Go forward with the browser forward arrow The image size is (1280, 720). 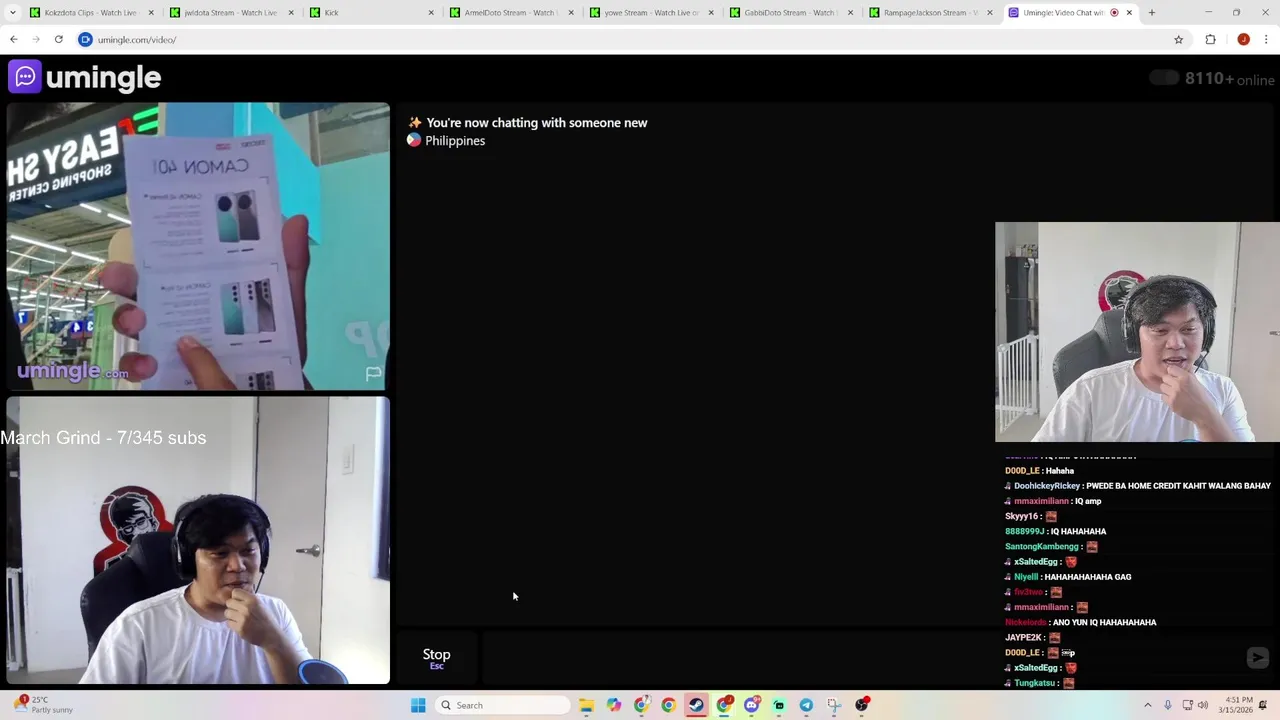pyautogui.click(x=36, y=40)
